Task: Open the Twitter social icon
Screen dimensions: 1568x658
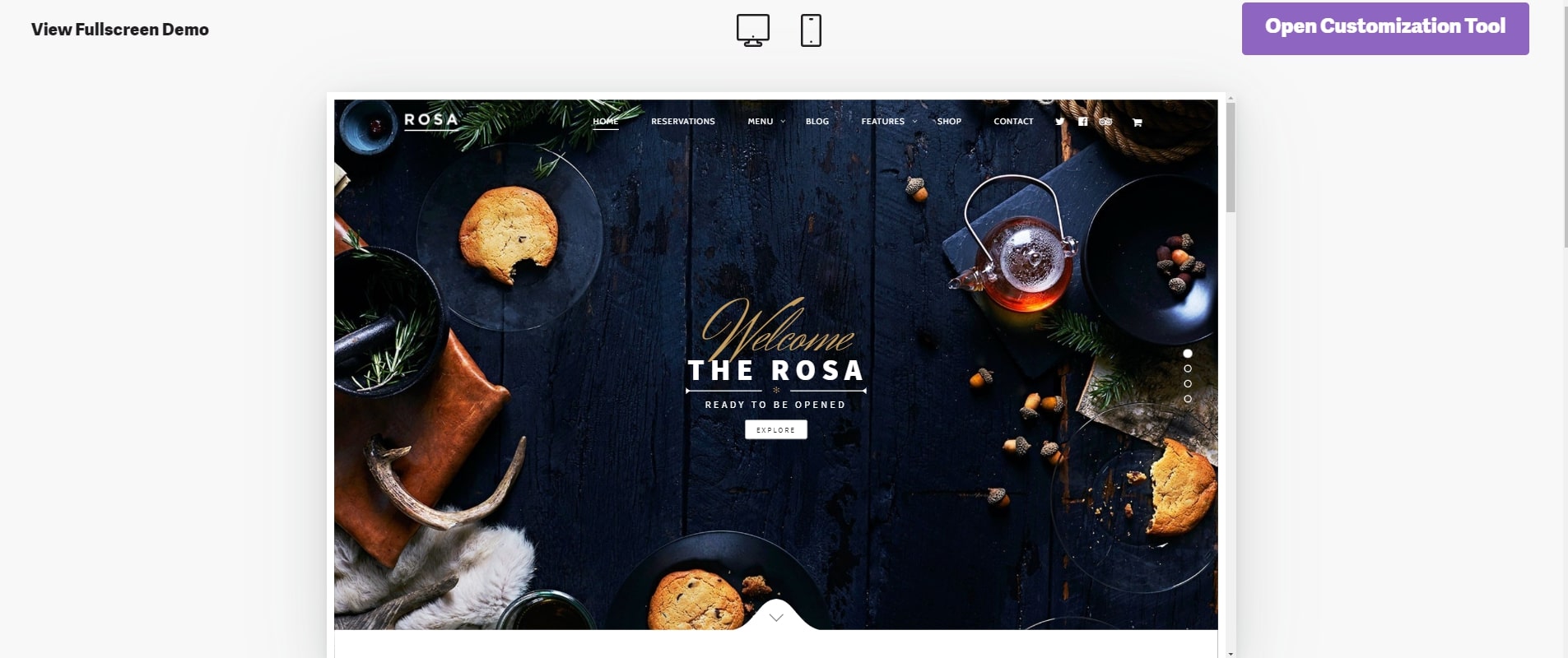Action: (1060, 122)
